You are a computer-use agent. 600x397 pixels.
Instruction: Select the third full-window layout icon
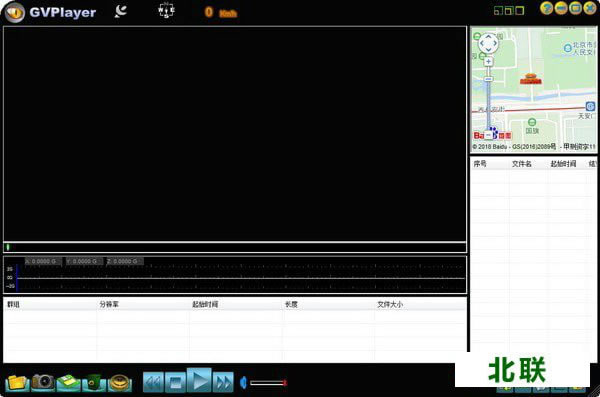[519, 10]
